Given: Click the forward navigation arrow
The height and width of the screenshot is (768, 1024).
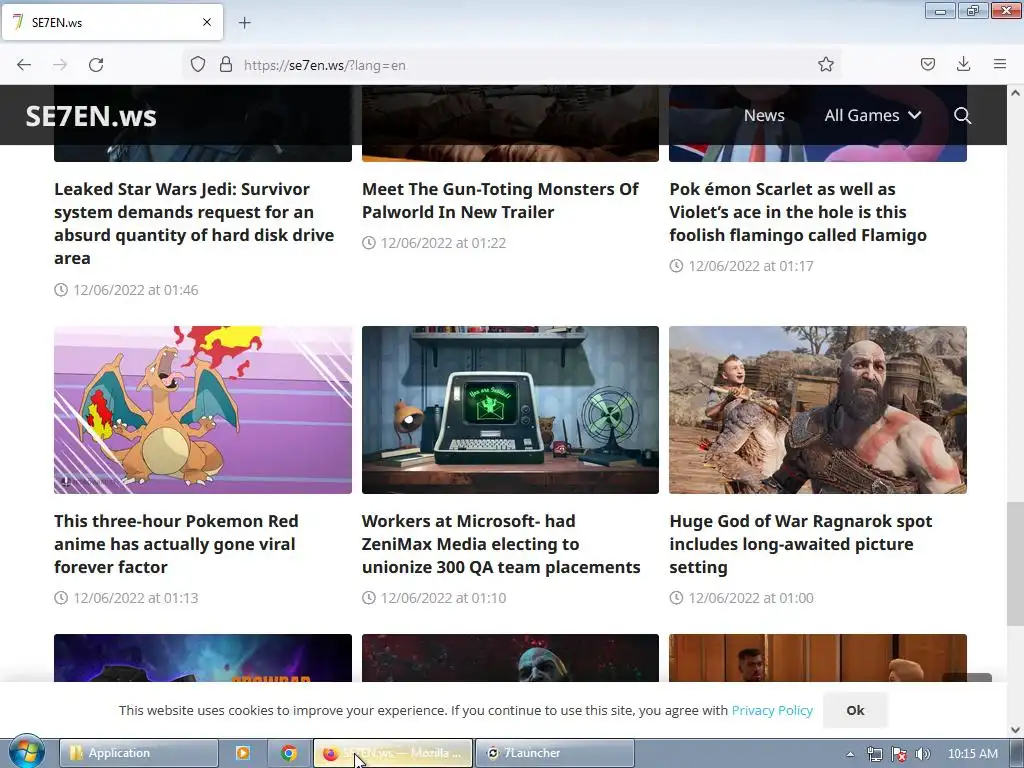Looking at the screenshot, I should [60, 65].
